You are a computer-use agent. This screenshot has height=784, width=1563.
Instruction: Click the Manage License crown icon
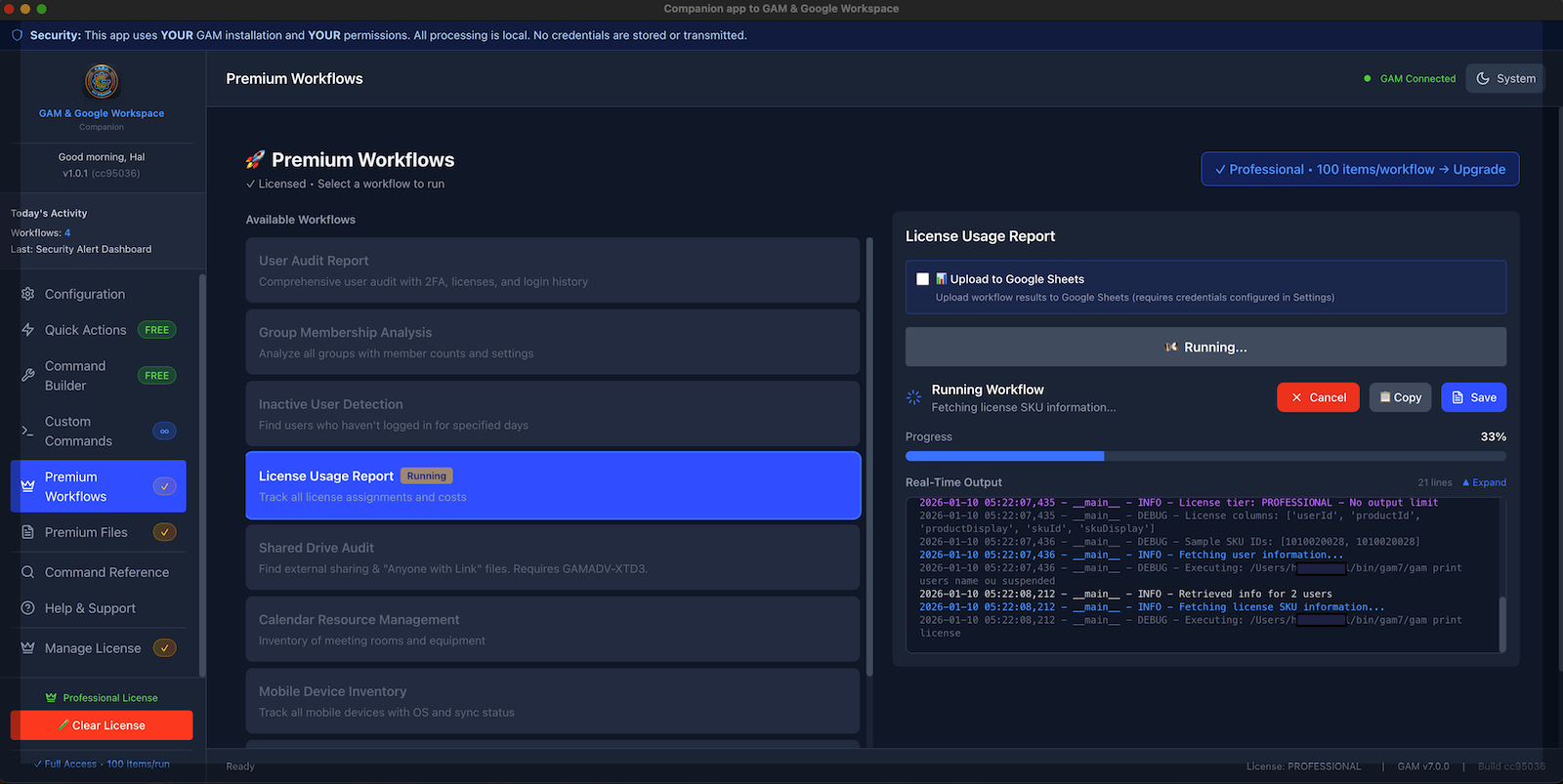click(27, 648)
